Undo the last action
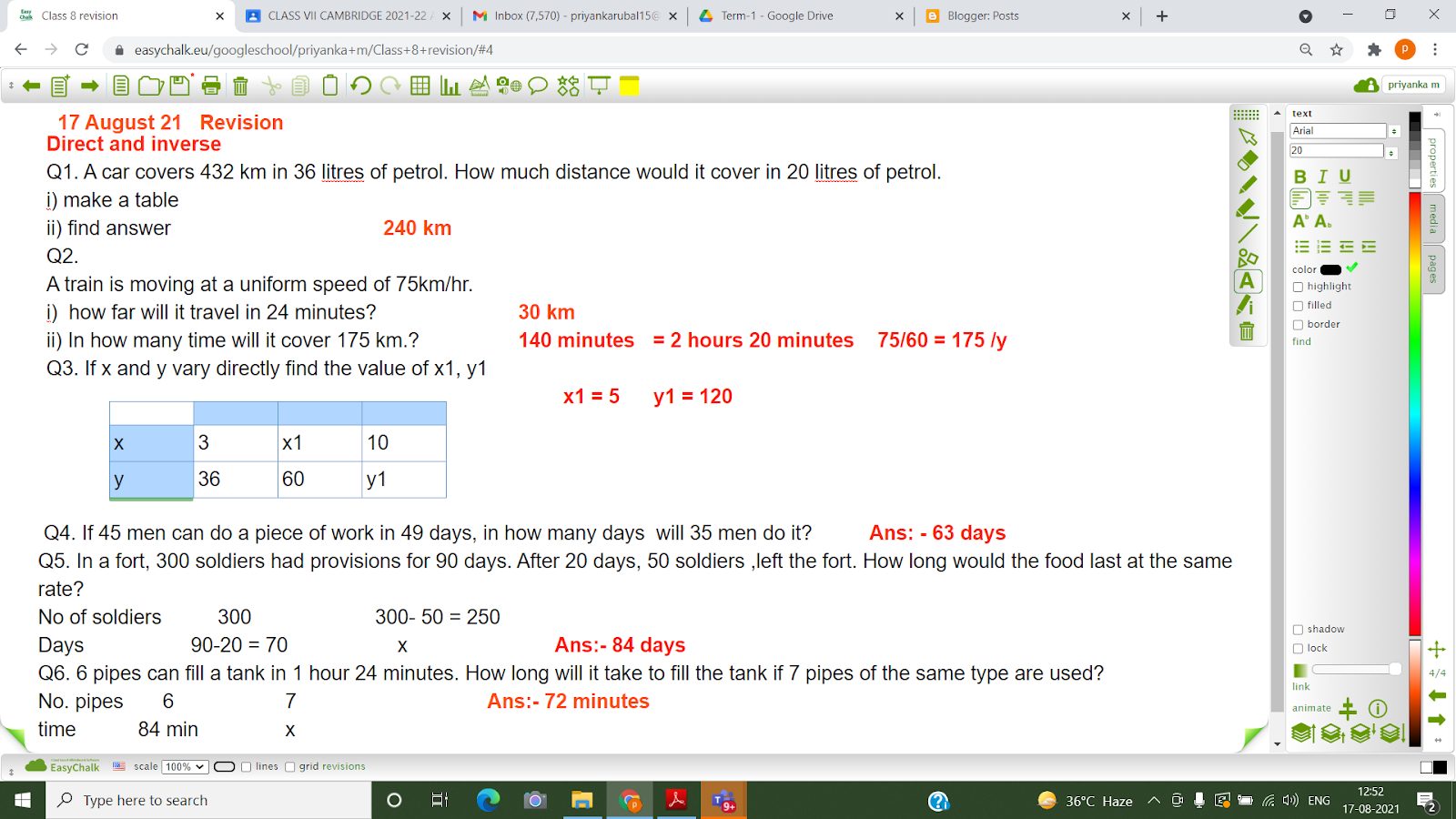This screenshot has width=1456, height=819. pyautogui.click(x=361, y=86)
